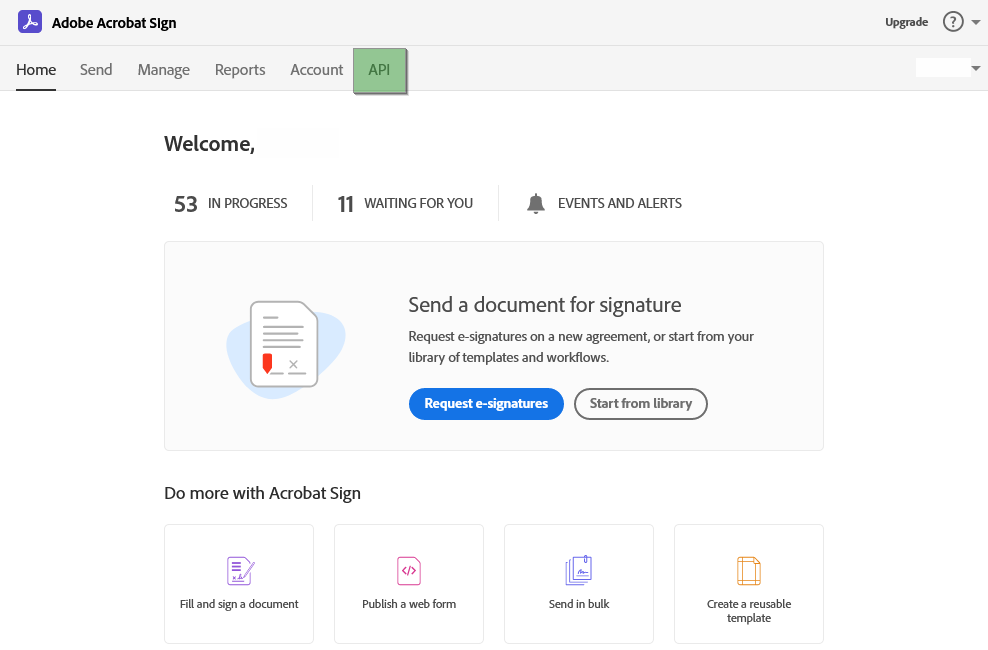Open the Fill and sign a document card

click(239, 584)
